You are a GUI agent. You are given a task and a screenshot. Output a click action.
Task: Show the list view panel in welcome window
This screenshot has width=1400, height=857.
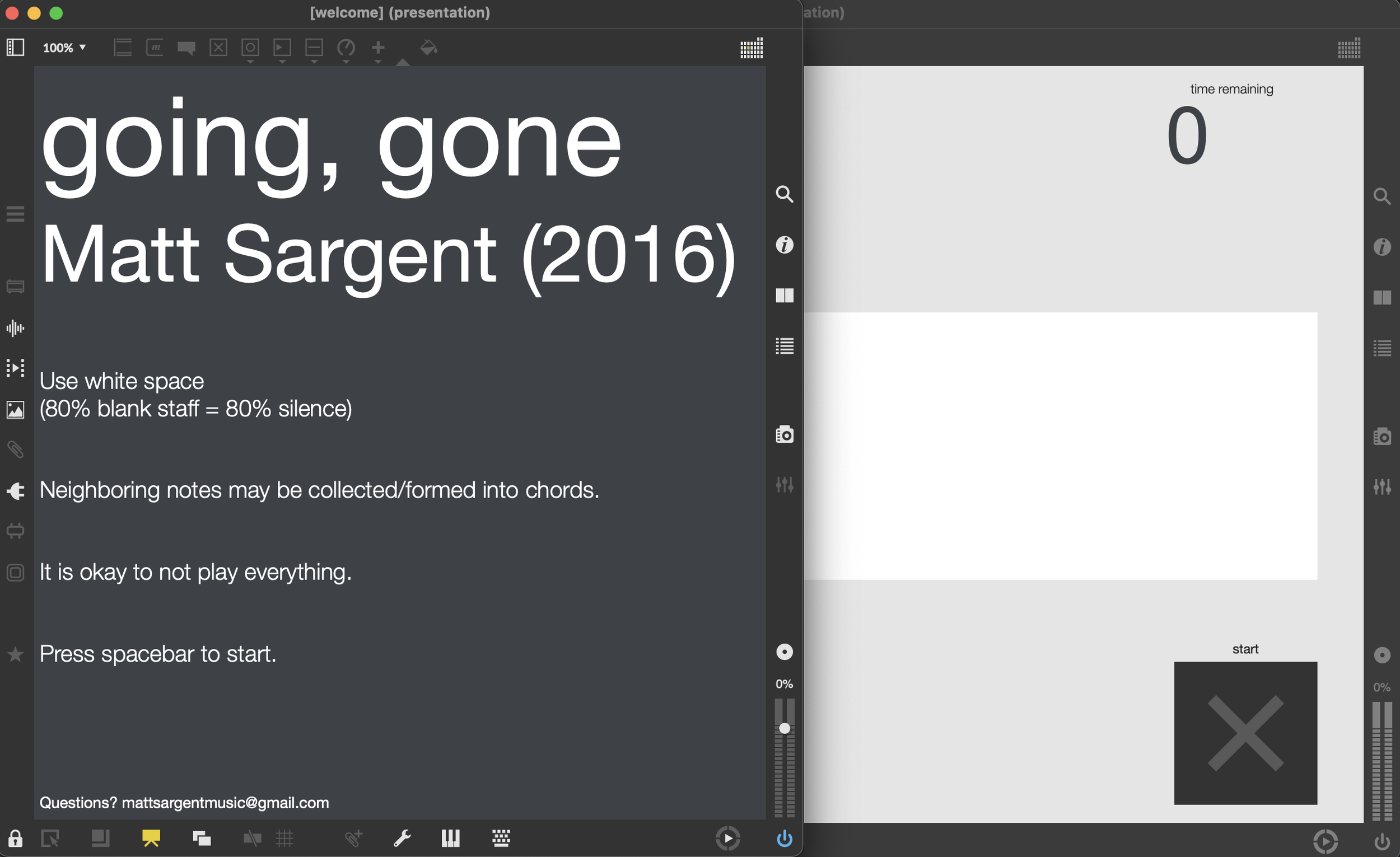(784, 346)
